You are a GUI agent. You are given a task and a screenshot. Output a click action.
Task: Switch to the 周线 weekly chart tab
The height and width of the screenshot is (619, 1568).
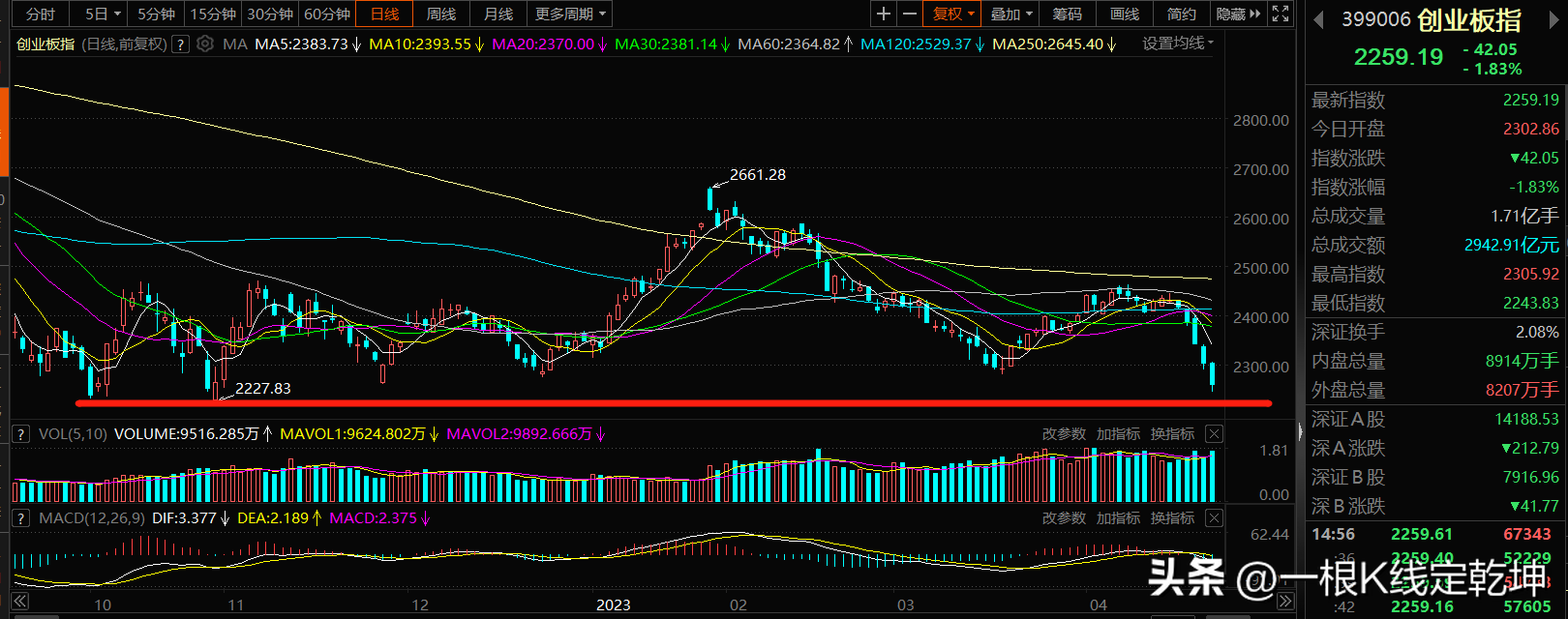(x=441, y=14)
